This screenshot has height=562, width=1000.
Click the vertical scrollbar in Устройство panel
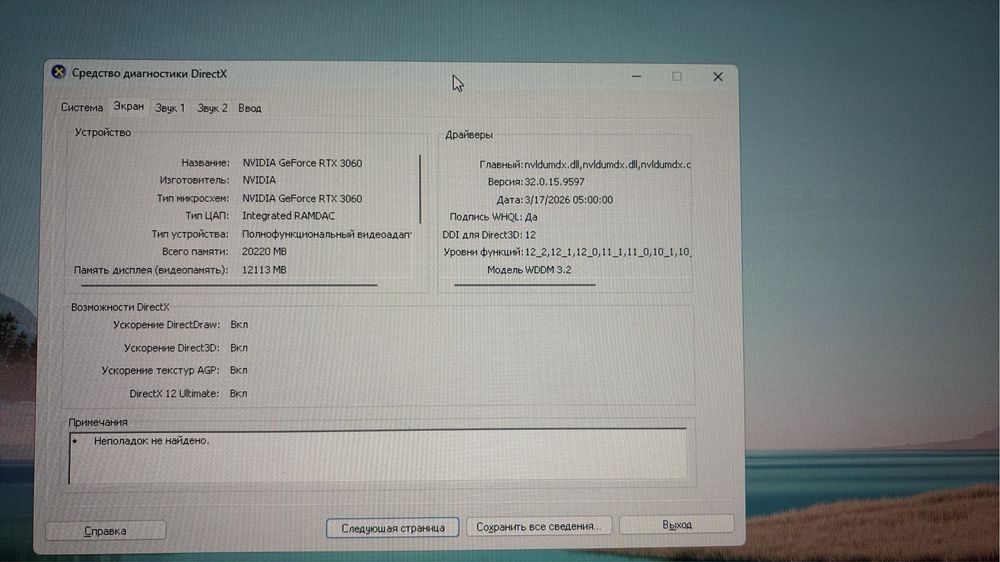pos(420,189)
